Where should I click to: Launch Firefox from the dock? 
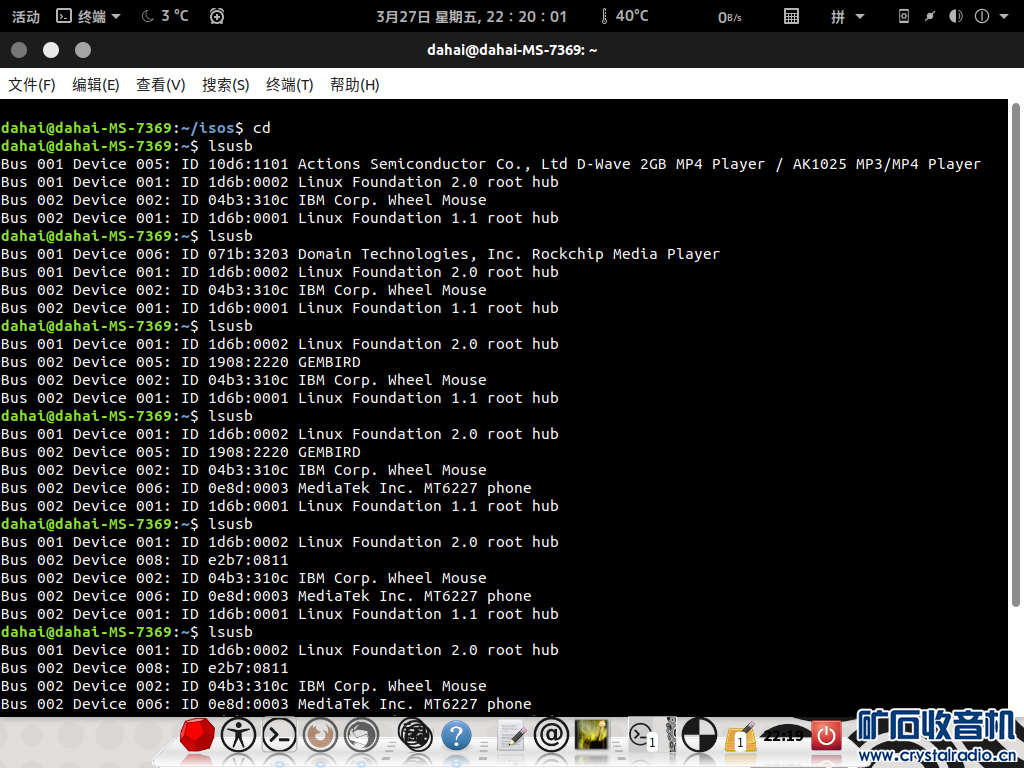click(x=321, y=735)
